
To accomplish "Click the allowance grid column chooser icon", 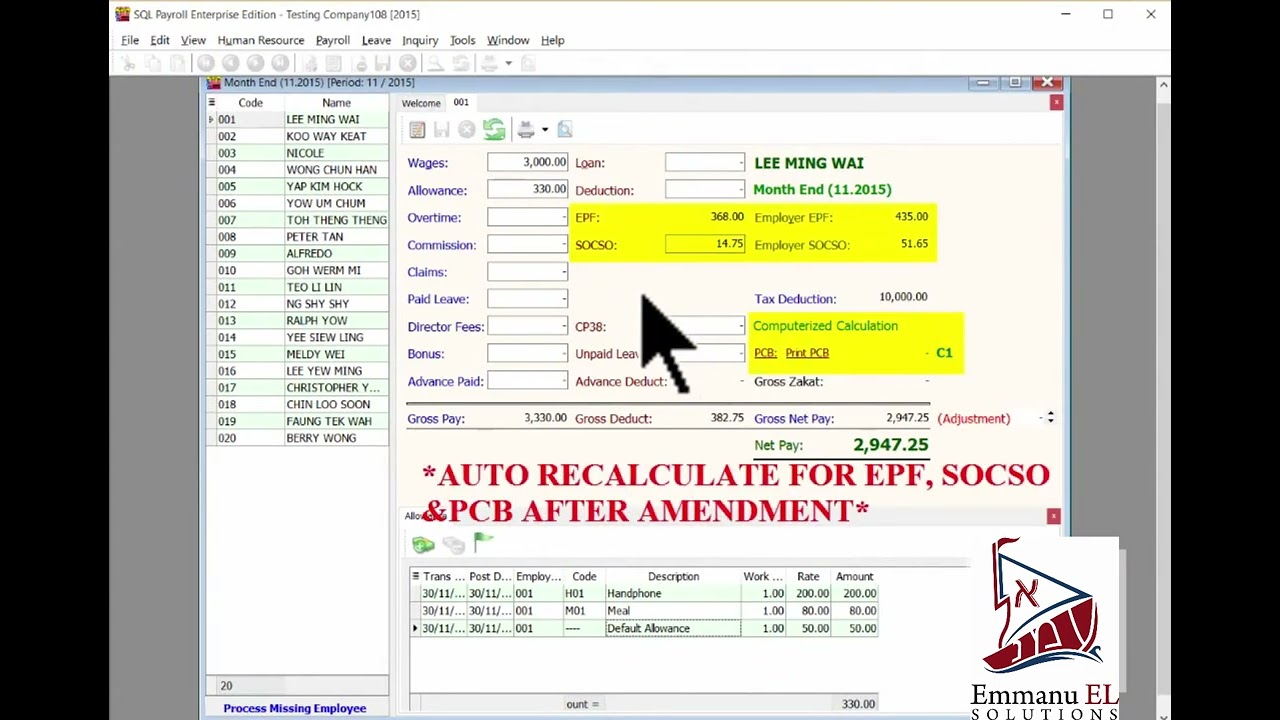I will [415, 576].
